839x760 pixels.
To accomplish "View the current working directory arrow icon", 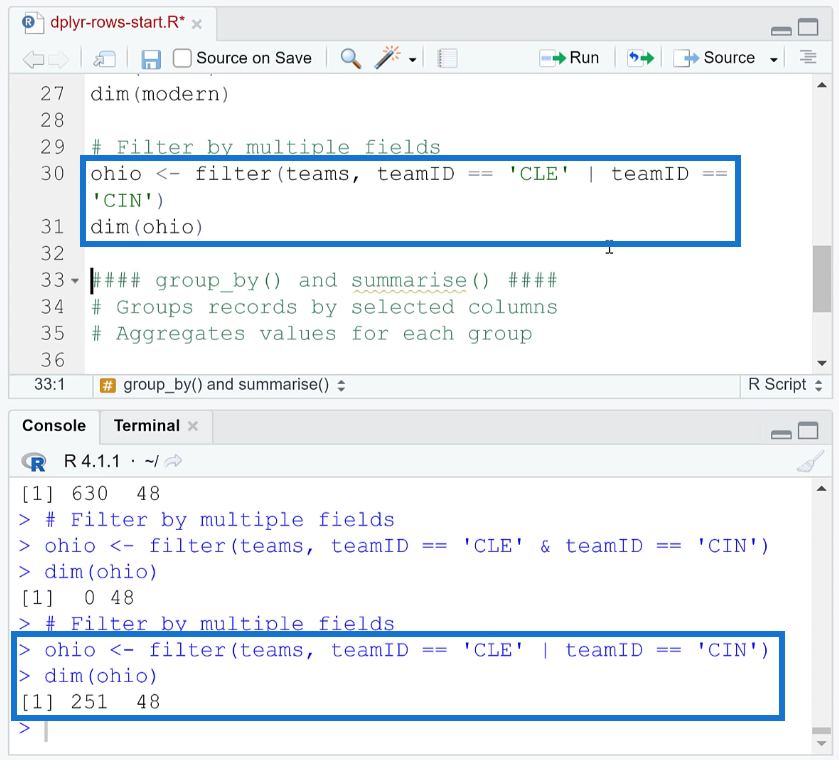I will [x=173, y=460].
